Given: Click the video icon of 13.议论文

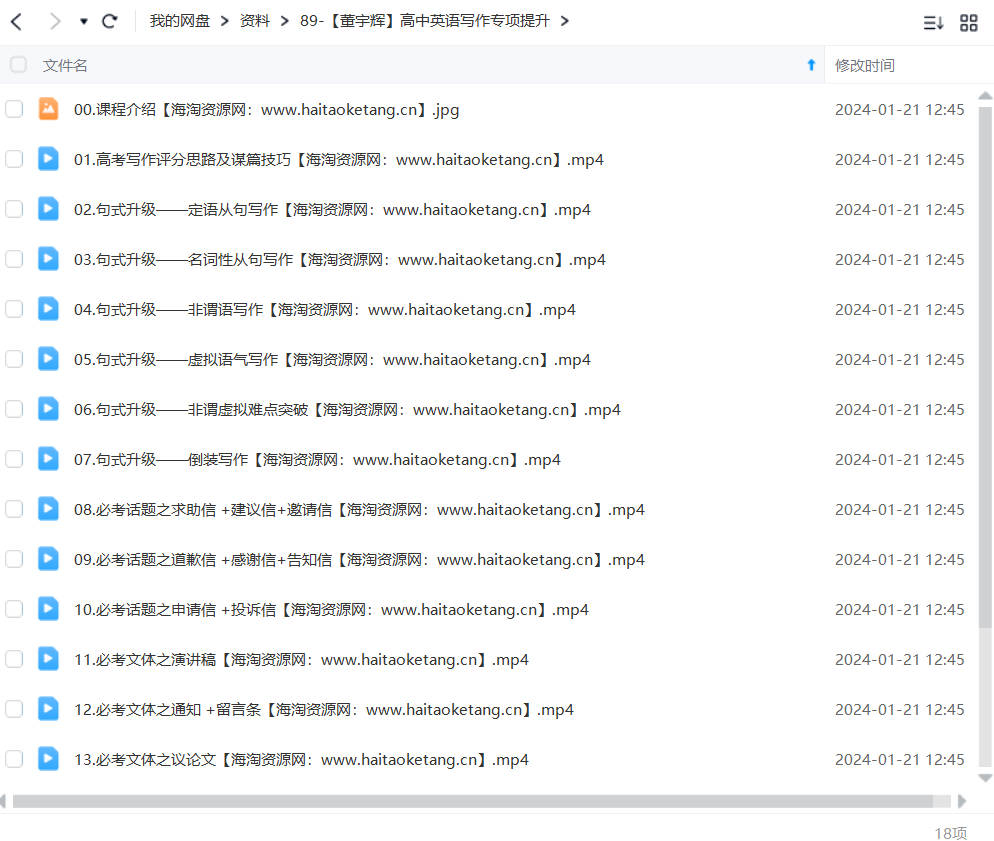Looking at the screenshot, I should (x=48, y=759).
